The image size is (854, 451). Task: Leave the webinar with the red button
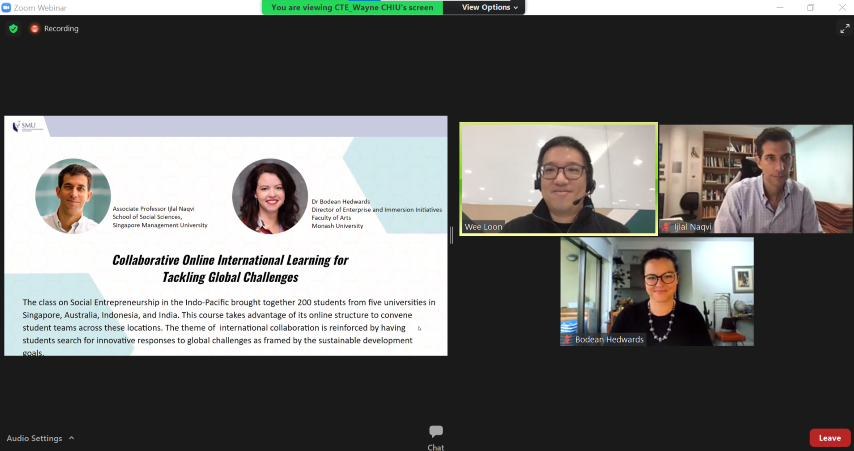pyautogui.click(x=829, y=438)
